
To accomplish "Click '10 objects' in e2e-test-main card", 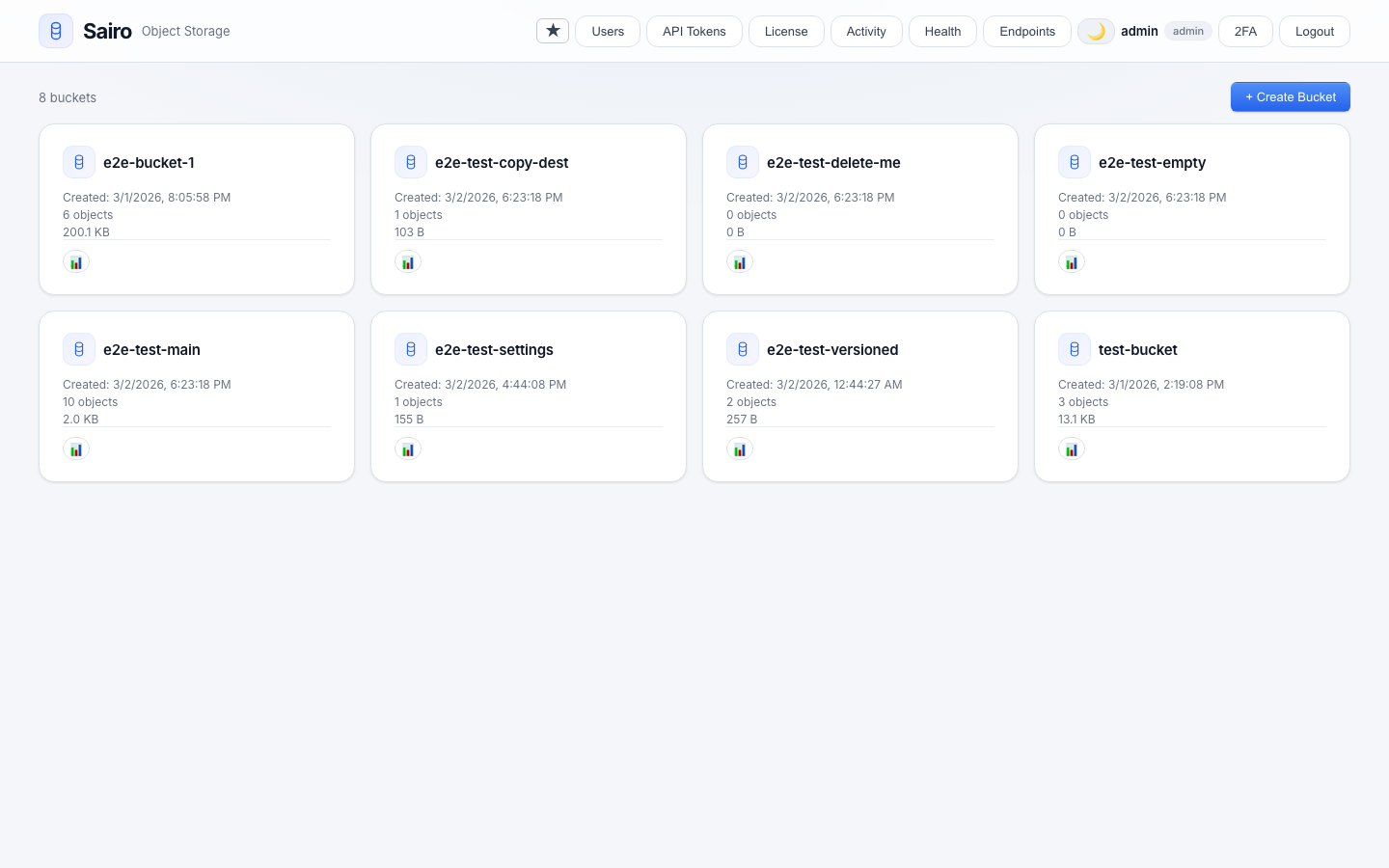I will tap(90, 402).
